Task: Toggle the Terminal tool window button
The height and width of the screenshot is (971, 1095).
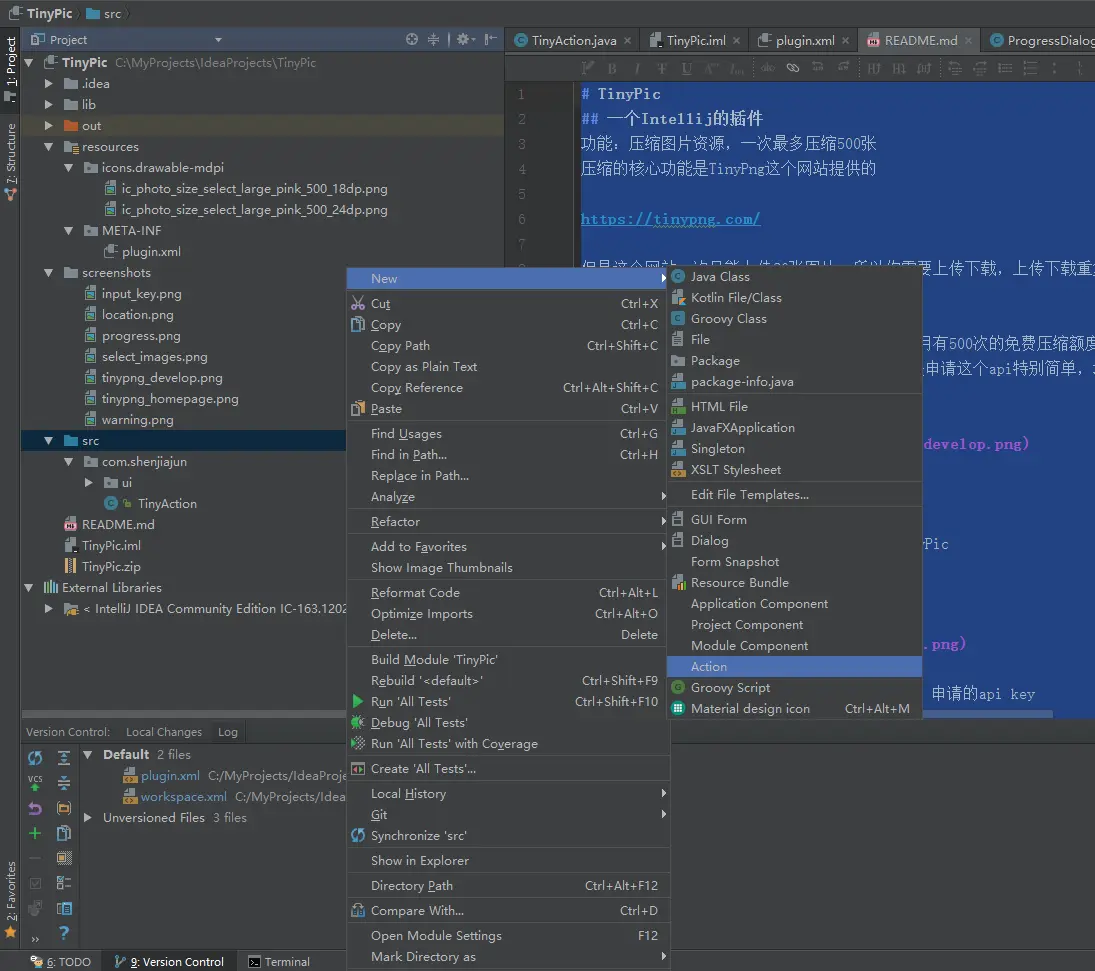Action: click(x=279, y=962)
